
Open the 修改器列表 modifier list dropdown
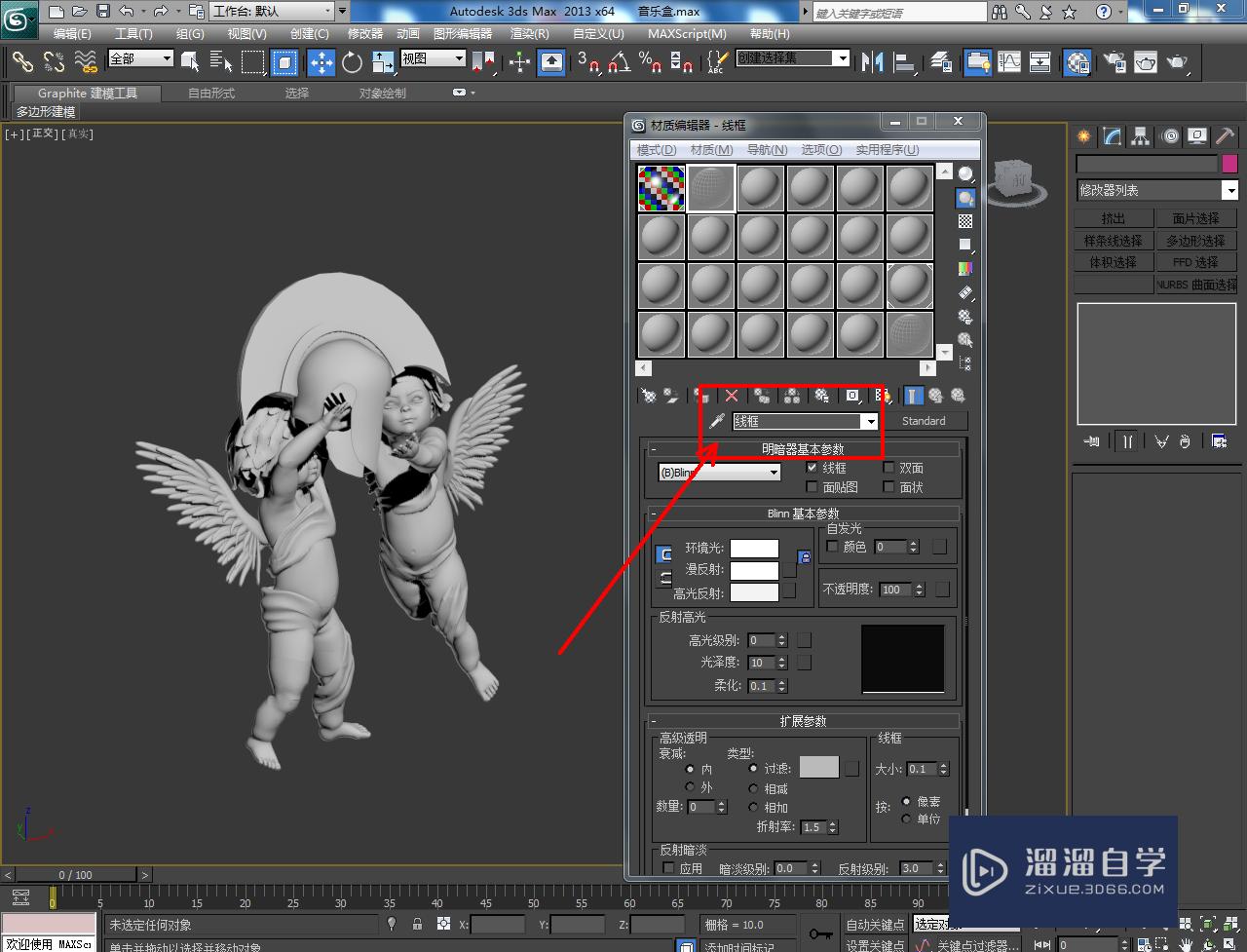pos(1230,190)
